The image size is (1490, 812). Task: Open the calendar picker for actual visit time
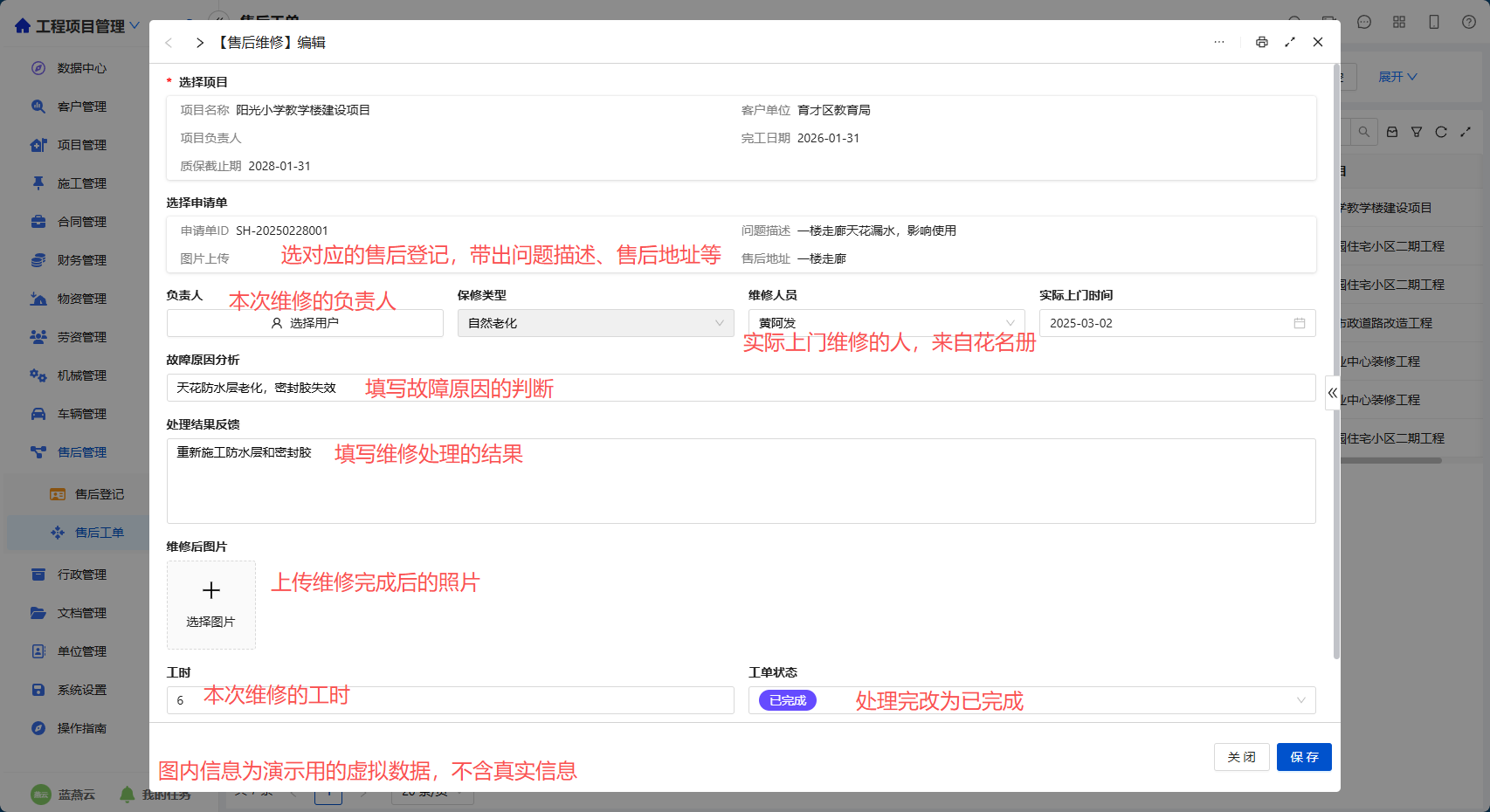pos(1300,323)
